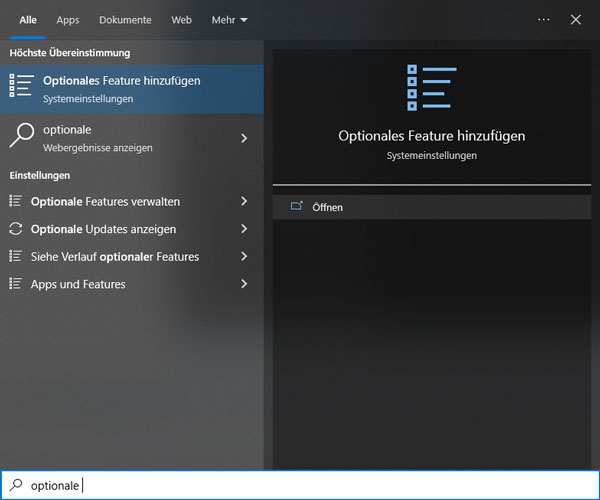Click the search magnifier icon in the search box
The height and width of the screenshot is (500, 600).
[15, 485]
